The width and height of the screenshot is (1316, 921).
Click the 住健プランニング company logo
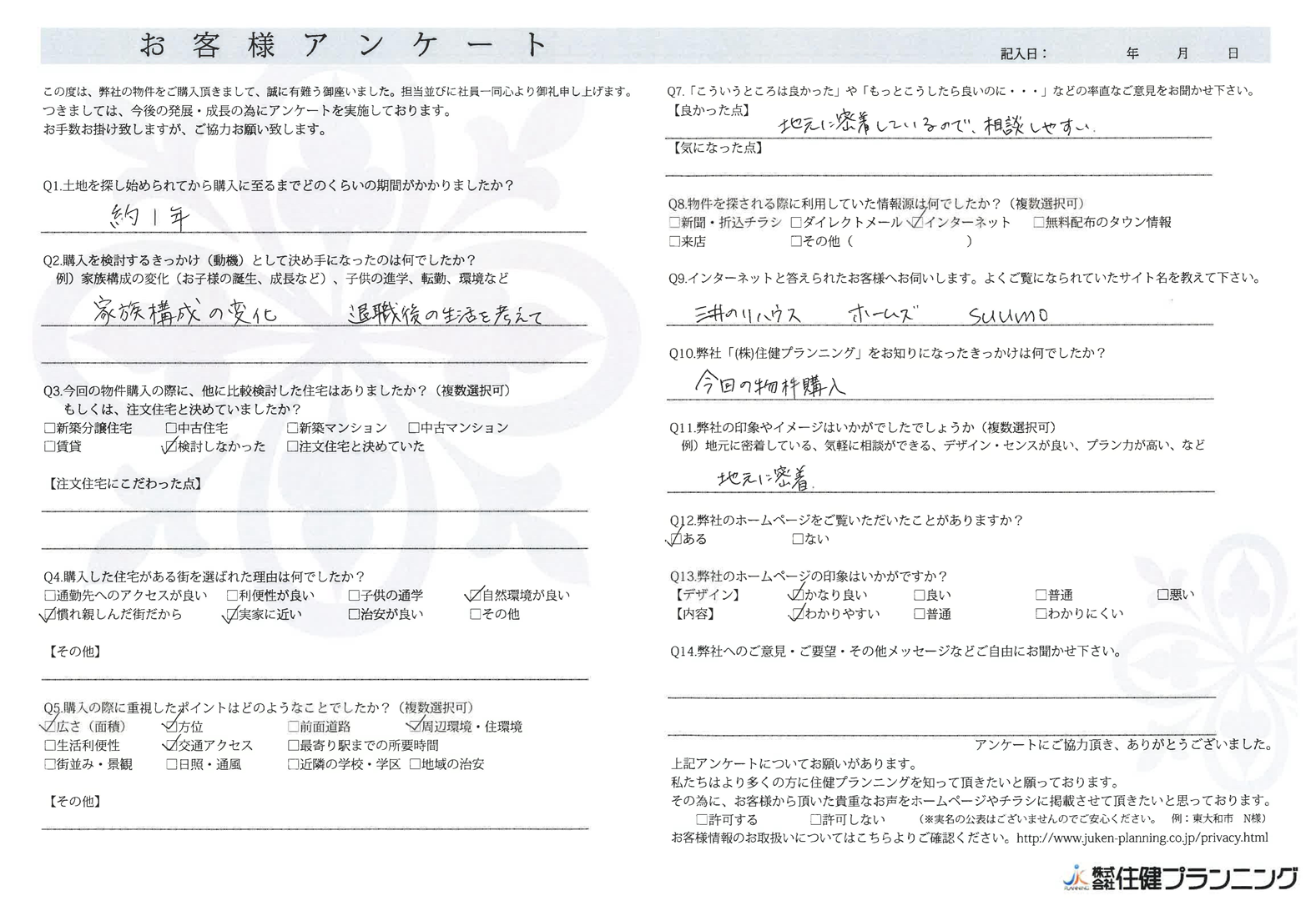(x=1180, y=878)
